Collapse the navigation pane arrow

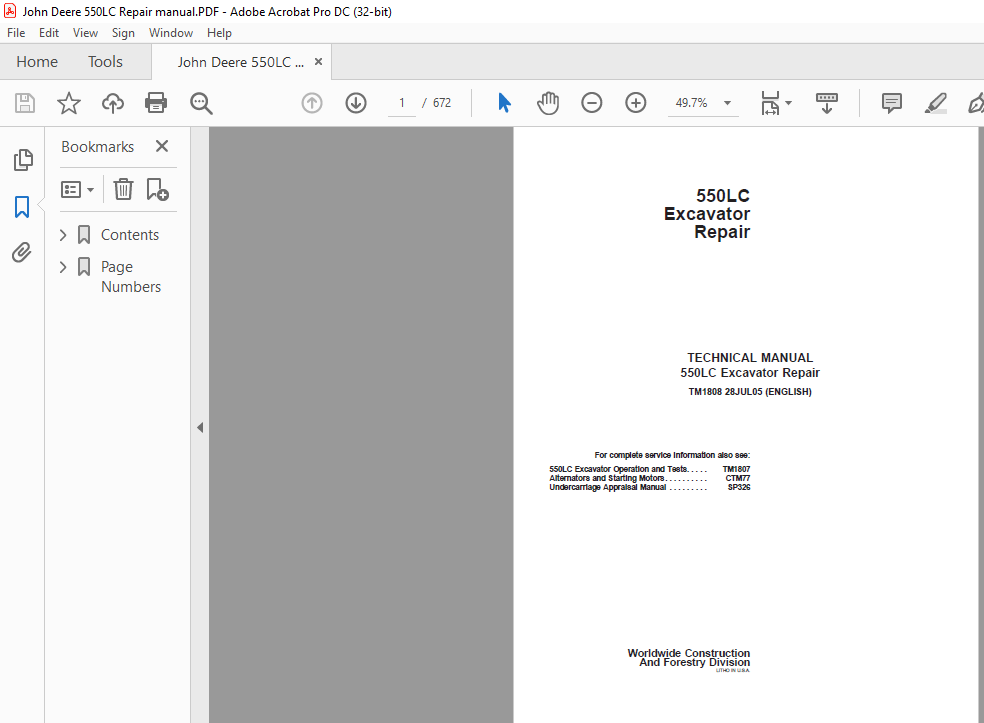point(200,427)
